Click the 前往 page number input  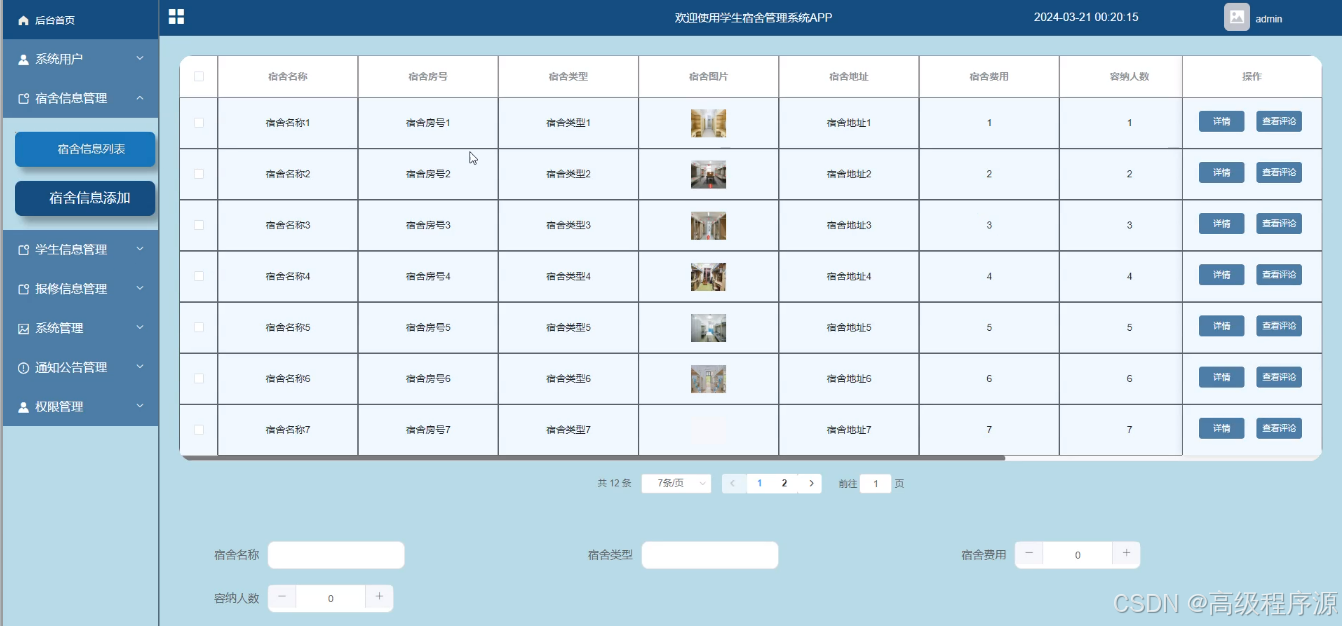[875, 484]
